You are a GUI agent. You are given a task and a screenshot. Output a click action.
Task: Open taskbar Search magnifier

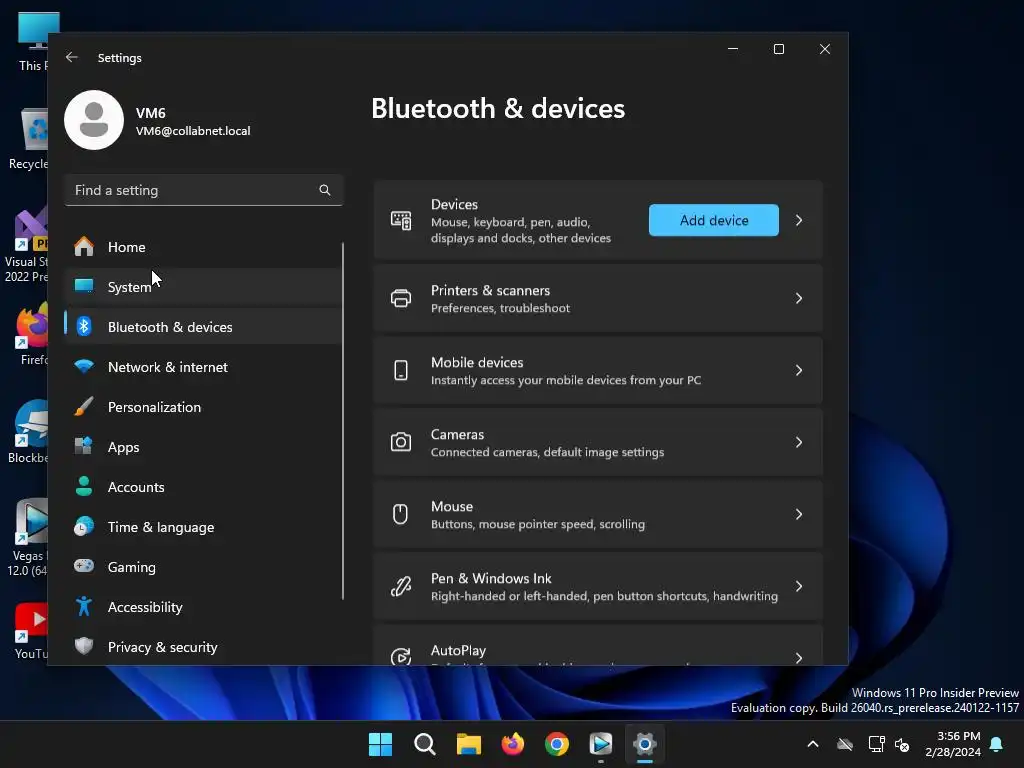tap(424, 744)
